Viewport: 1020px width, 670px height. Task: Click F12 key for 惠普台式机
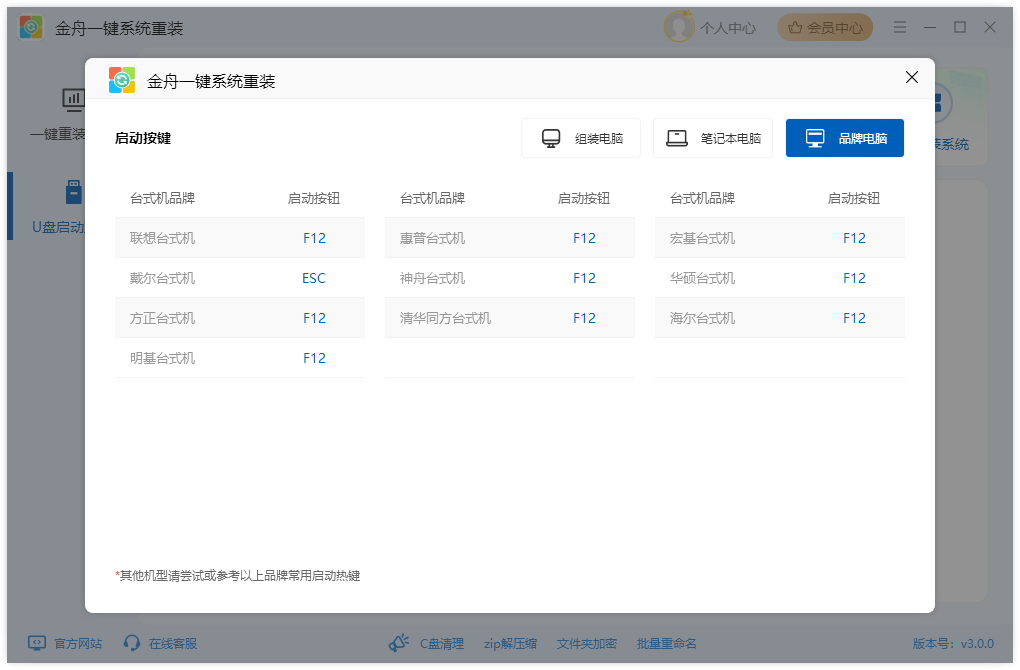(x=584, y=238)
